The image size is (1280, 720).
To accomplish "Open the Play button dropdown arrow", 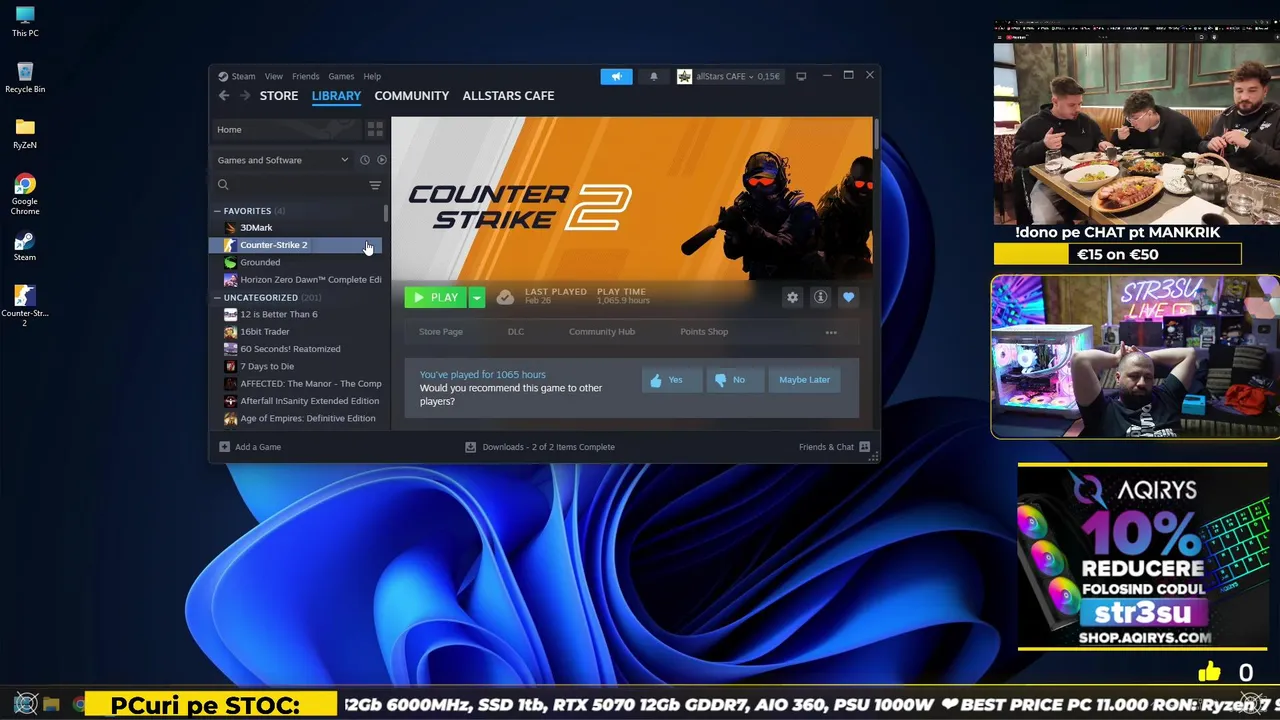I will click(477, 297).
